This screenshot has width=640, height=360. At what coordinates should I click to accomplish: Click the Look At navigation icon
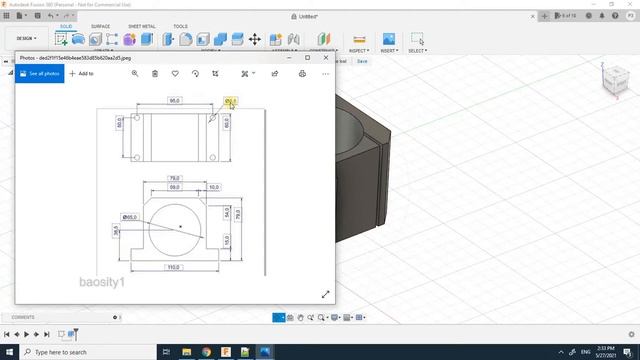coord(290,317)
